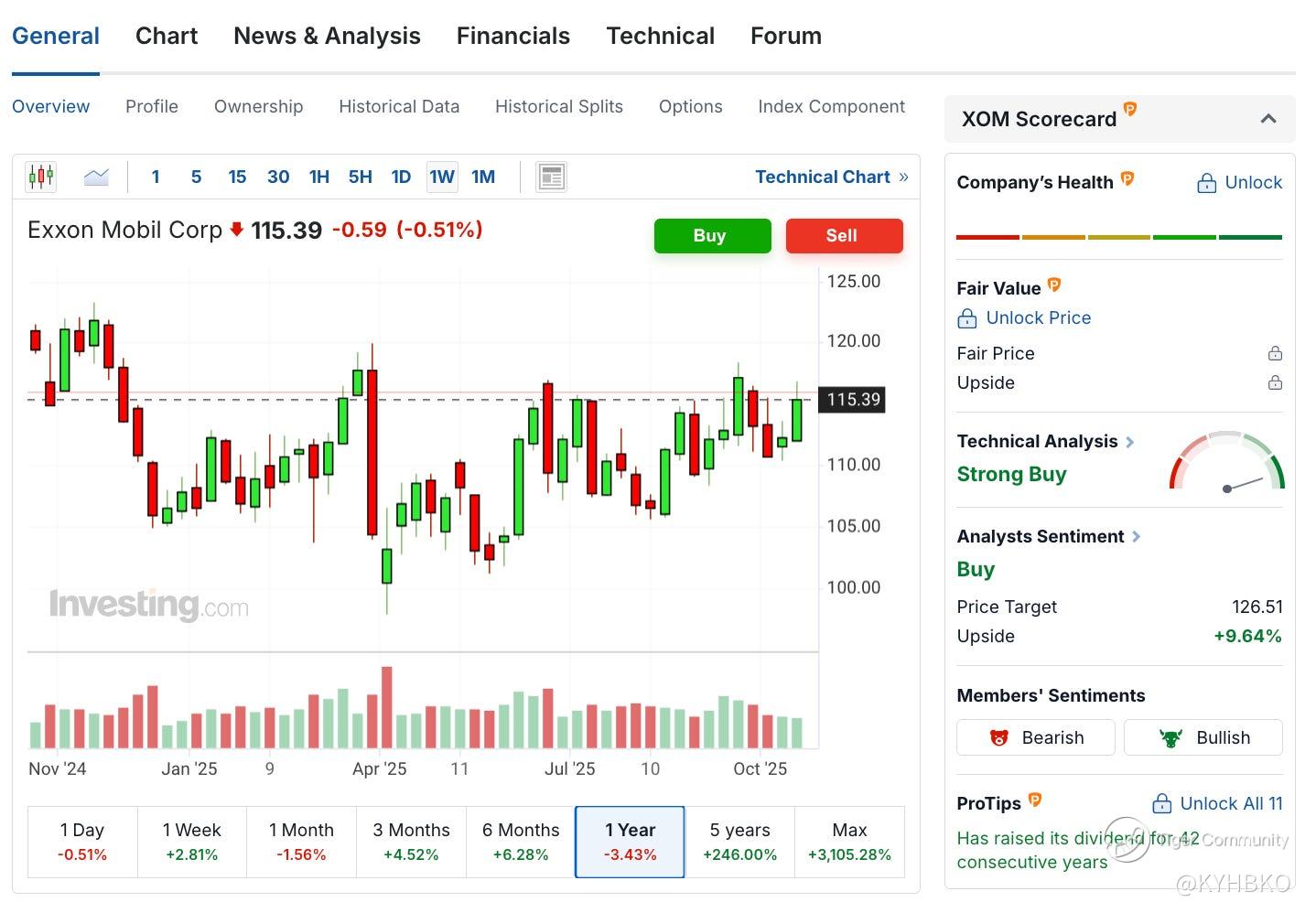
Task: Set chart interval to 5 minutes
Action: pyautogui.click(x=196, y=177)
